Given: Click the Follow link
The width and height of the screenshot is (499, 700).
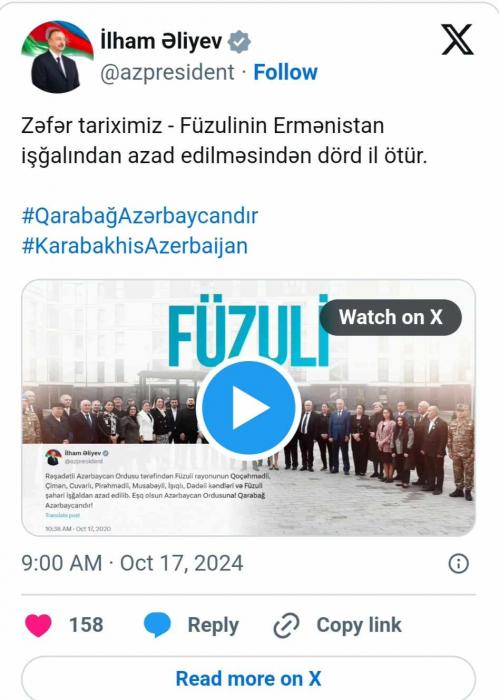Looking at the screenshot, I should click(x=286, y=72).
